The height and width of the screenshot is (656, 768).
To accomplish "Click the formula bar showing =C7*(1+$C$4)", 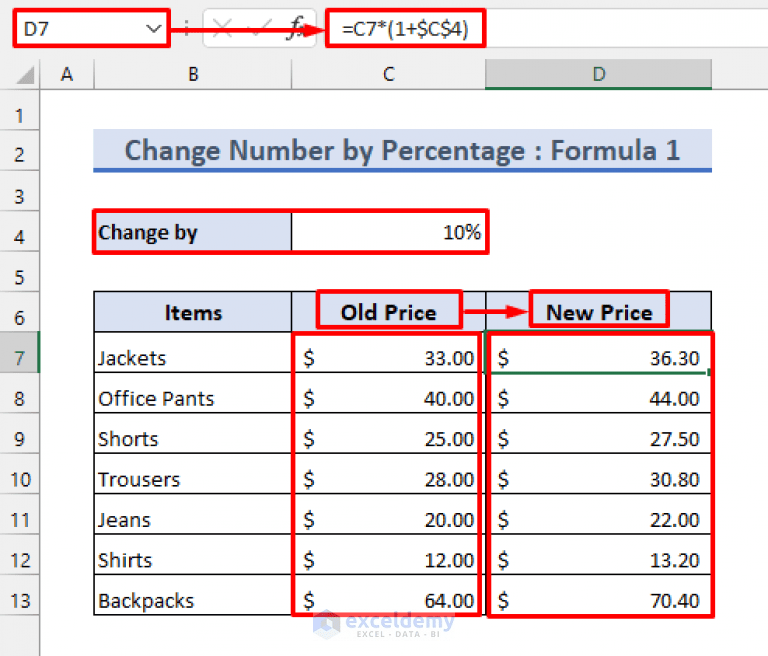I will coord(546,28).
